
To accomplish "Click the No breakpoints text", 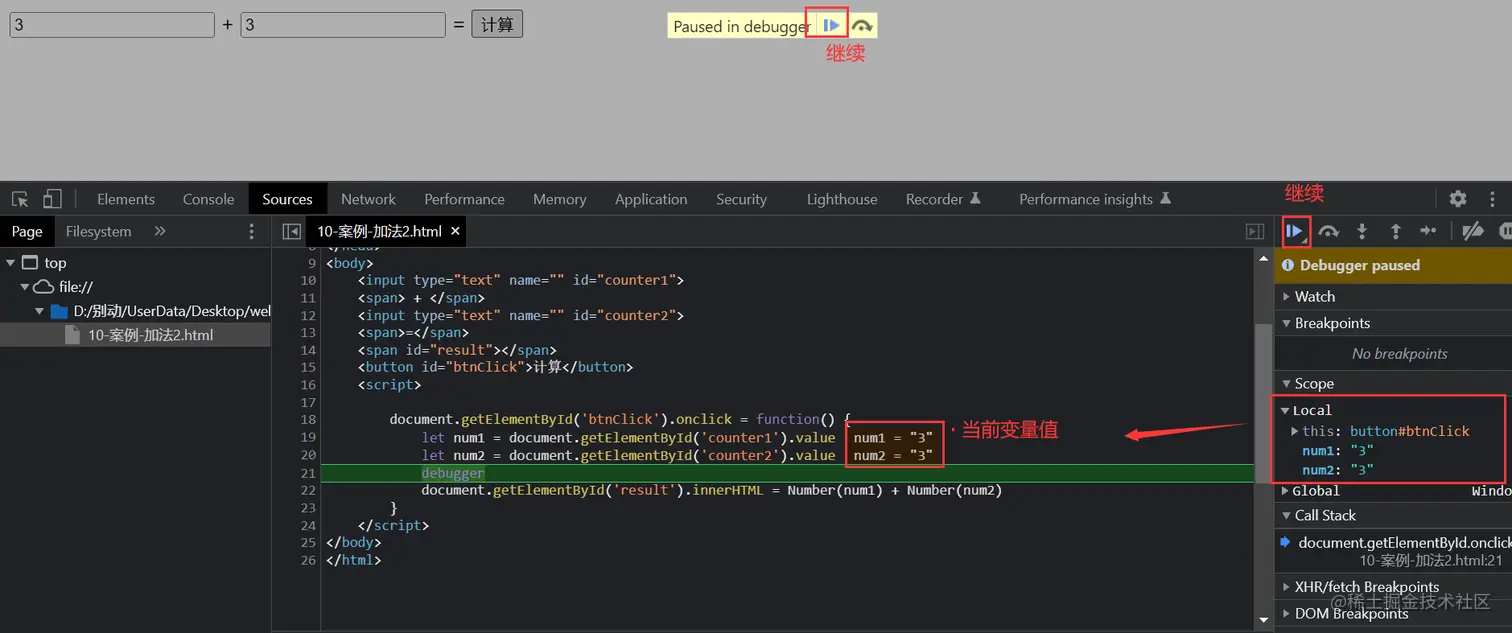I will [1399, 353].
